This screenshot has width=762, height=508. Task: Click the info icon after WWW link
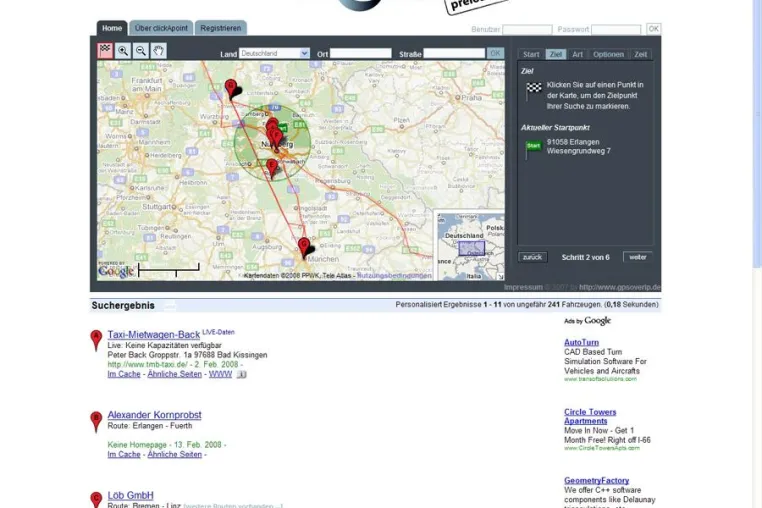coord(242,374)
